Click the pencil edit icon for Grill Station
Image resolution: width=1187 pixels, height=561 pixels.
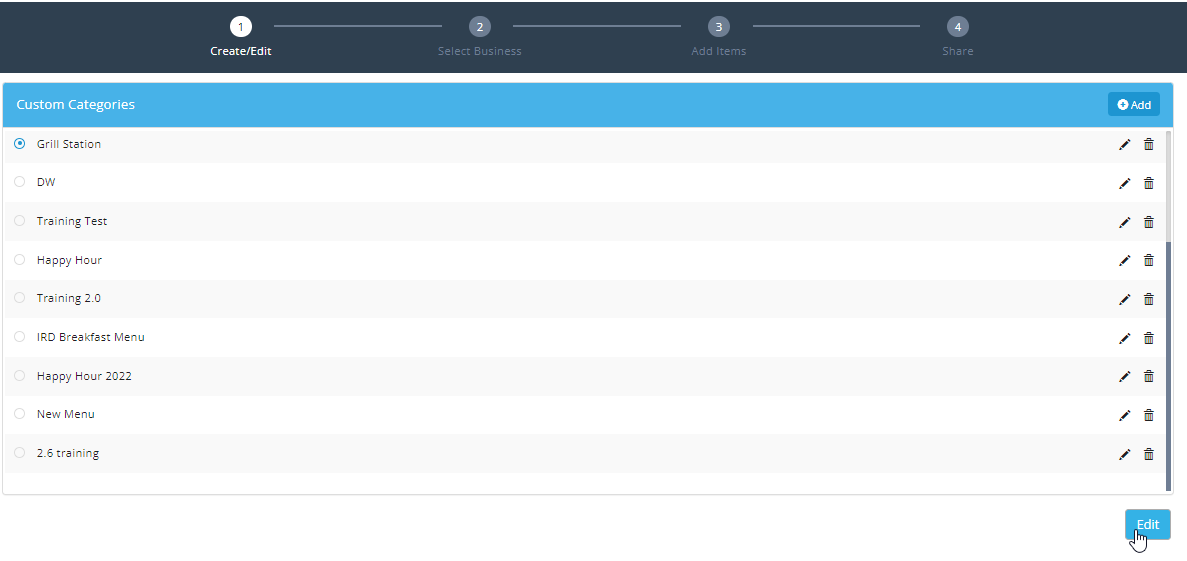pyautogui.click(x=1124, y=145)
